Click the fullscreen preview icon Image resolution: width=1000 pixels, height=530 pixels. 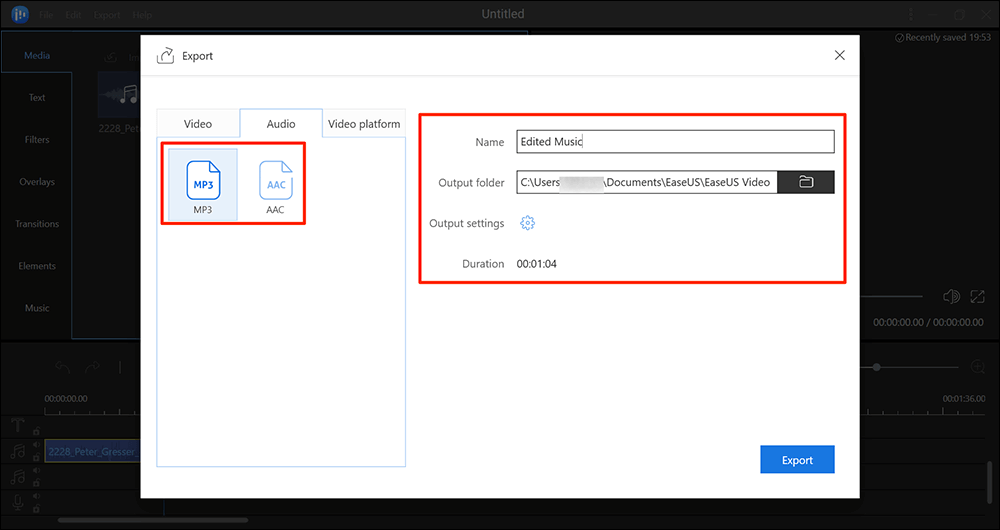pos(979,297)
